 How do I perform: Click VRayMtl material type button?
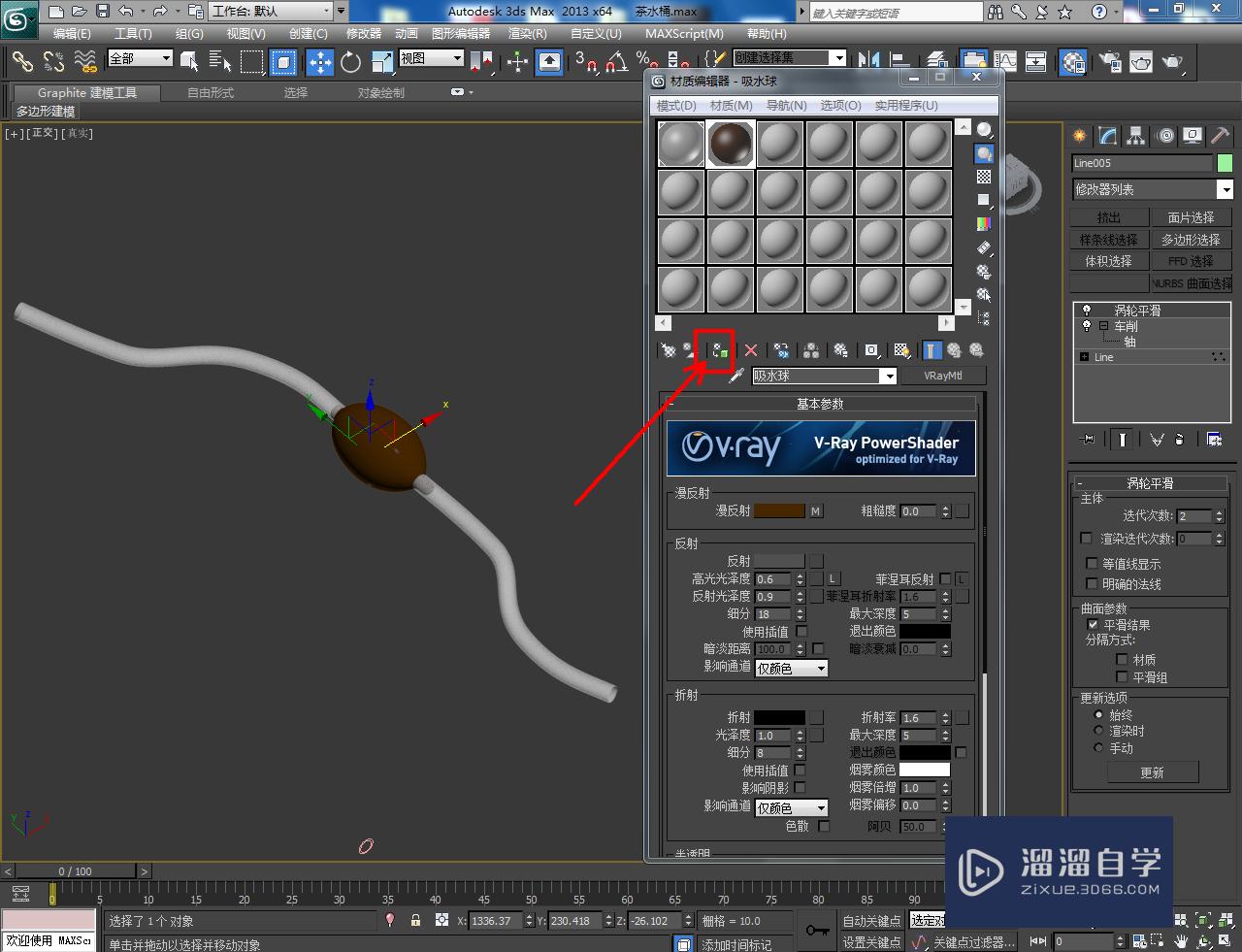click(943, 376)
